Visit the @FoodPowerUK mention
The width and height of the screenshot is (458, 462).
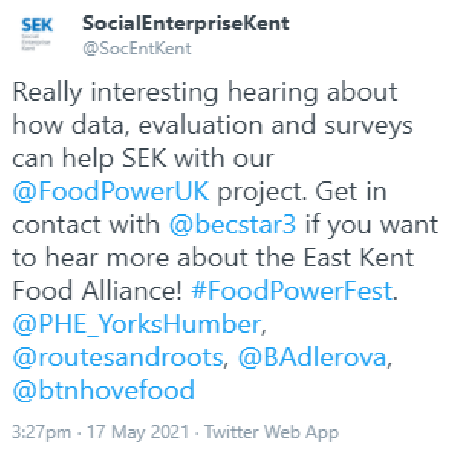tap(111, 191)
